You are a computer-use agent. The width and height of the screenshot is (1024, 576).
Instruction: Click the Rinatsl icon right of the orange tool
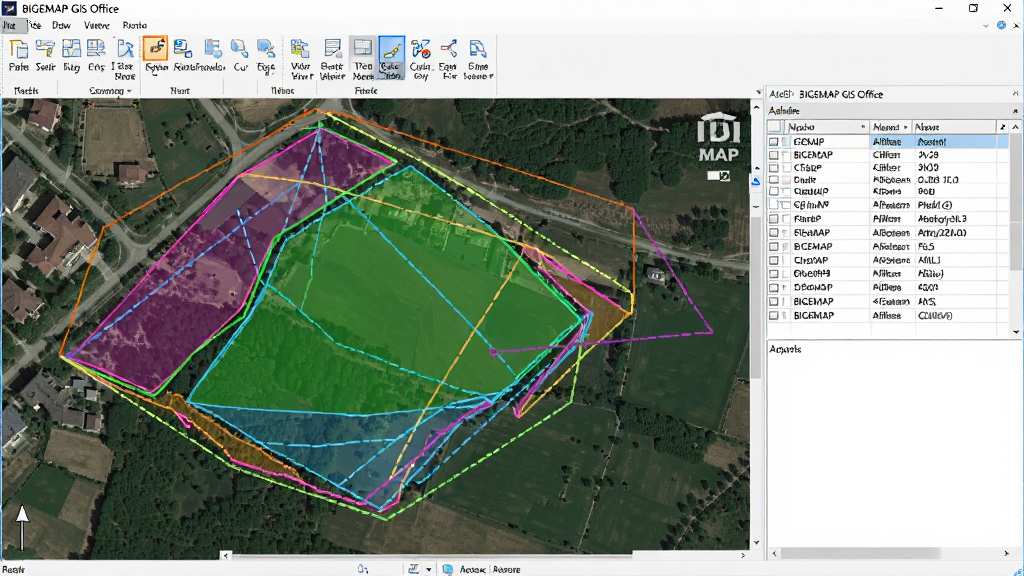tap(183, 50)
